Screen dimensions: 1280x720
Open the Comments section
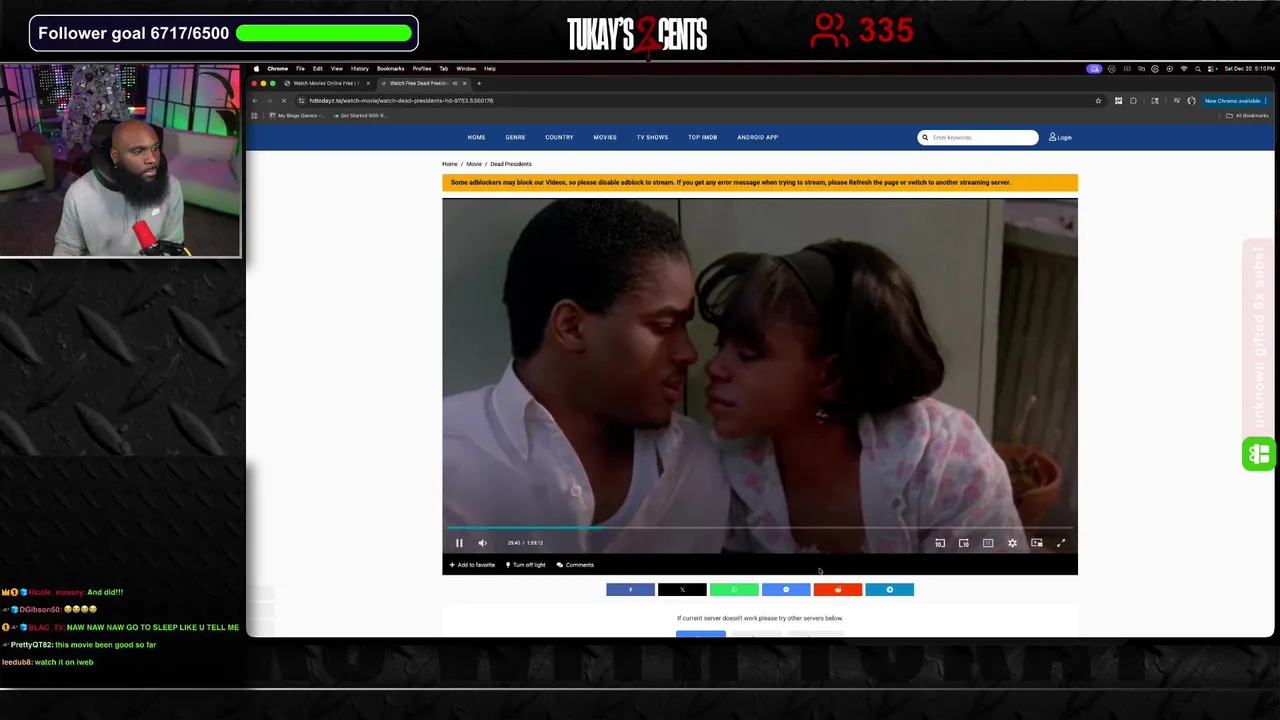point(575,565)
